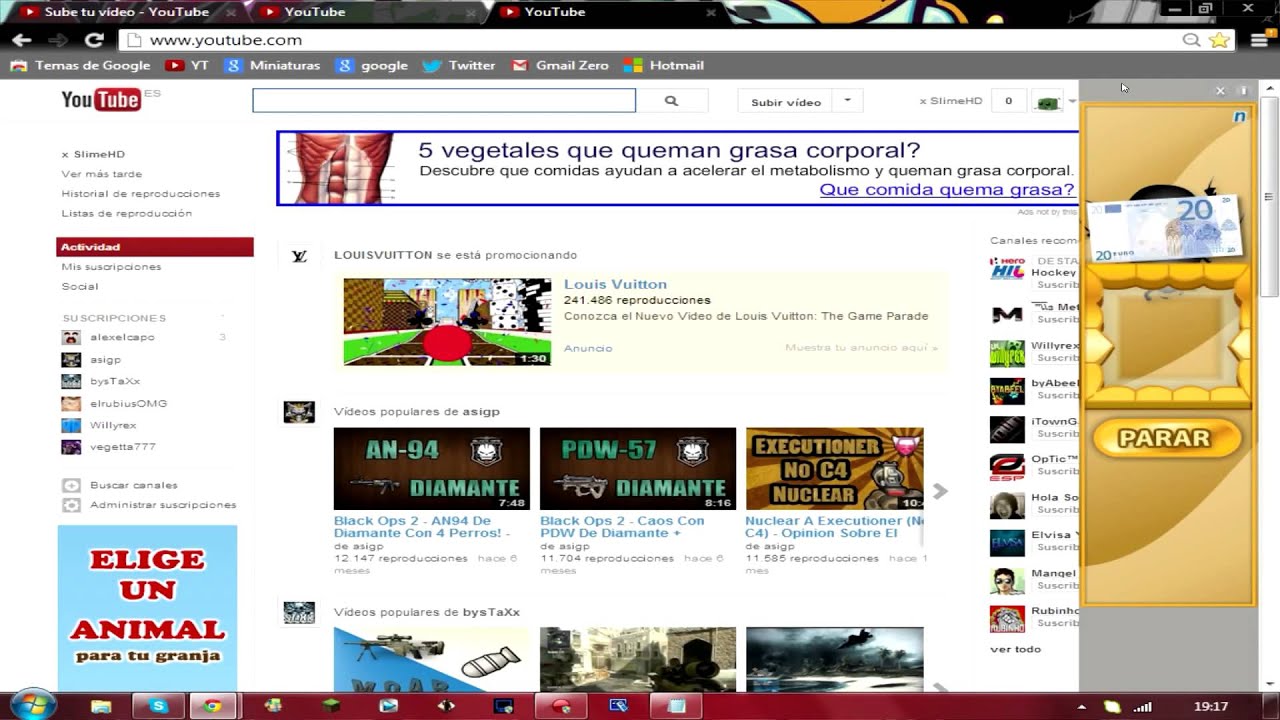This screenshot has height=720, width=1280.
Task: Open Skype from the taskbar
Action: pos(158,706)
